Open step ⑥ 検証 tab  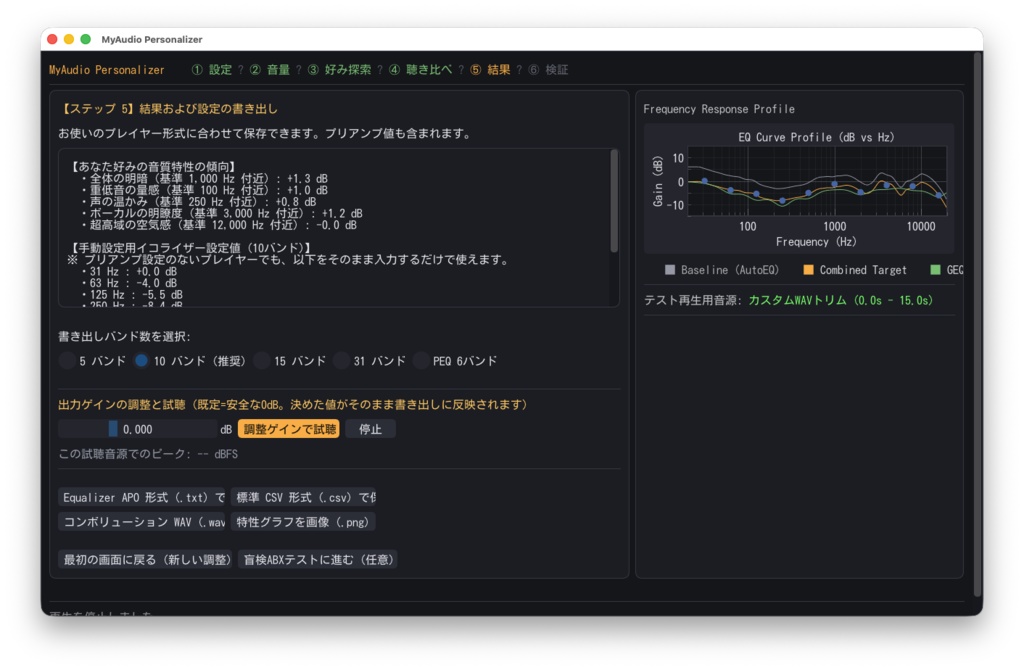point(548,70)
